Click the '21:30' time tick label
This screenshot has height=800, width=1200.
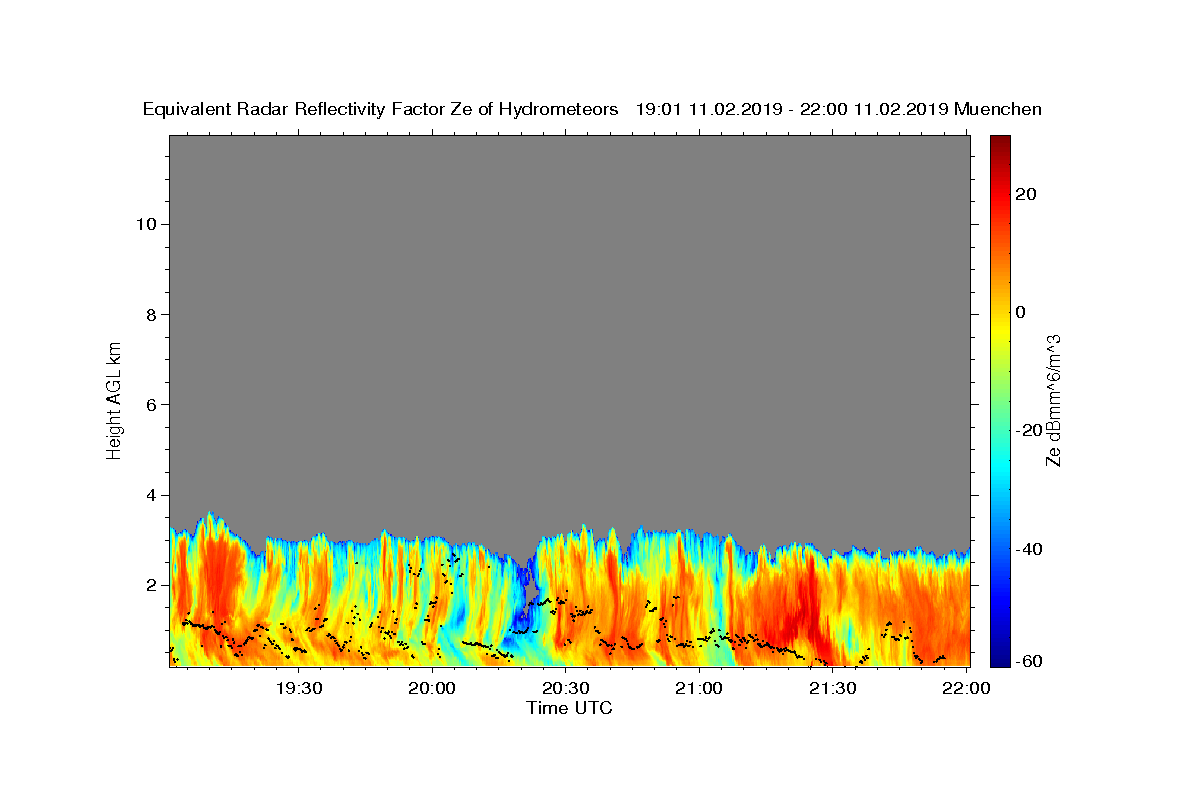pos(832,688)
